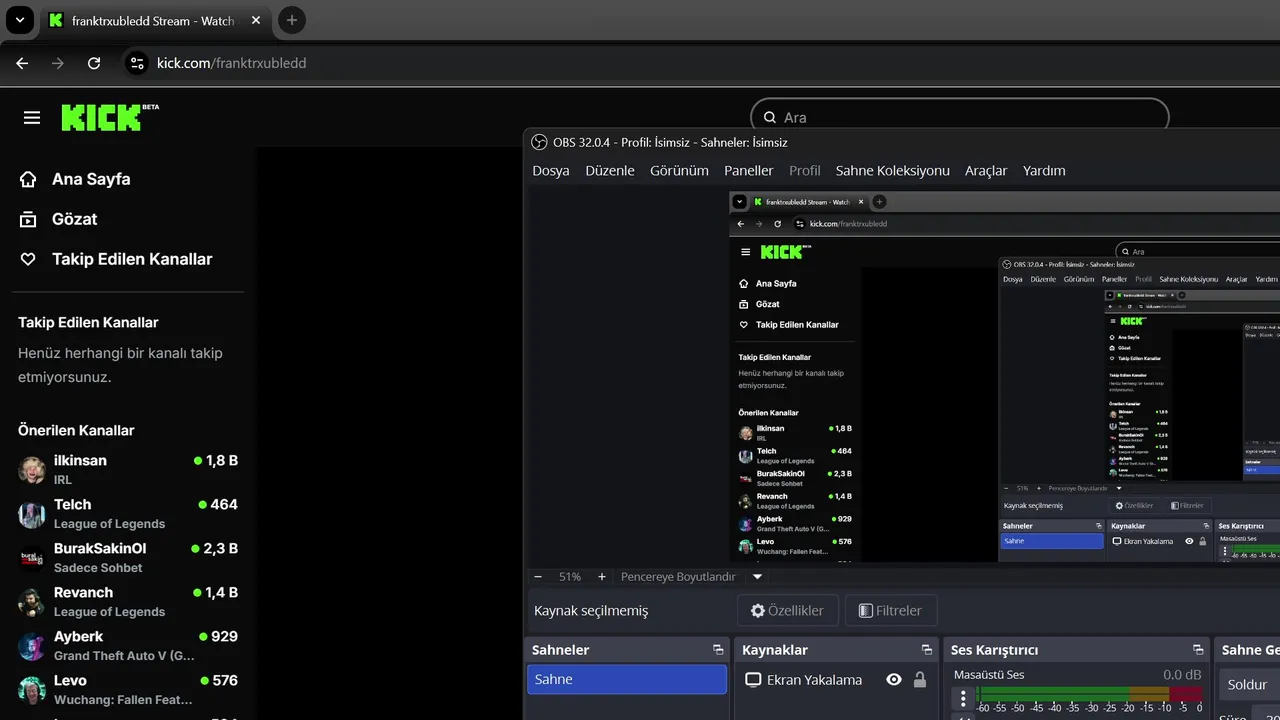
Task: Click the search magnifier icon in Kick
Action: tap(770, 117)
